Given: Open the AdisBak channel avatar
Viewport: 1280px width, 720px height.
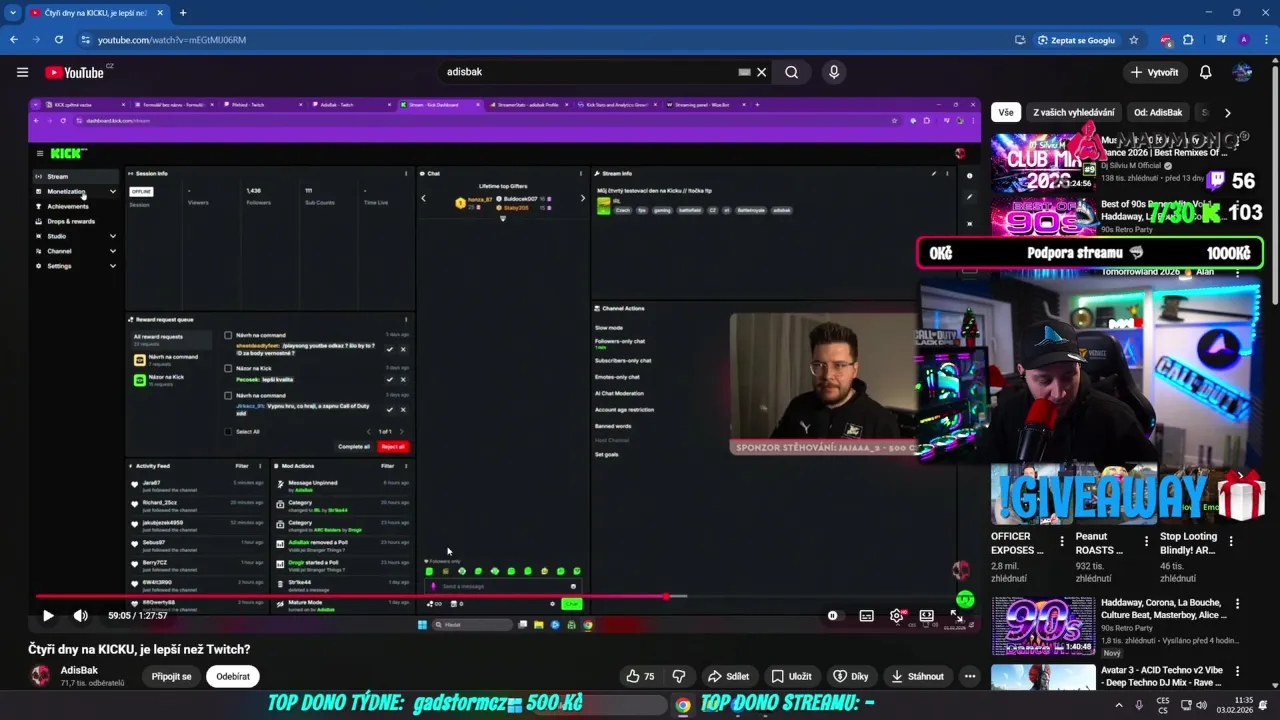Looking at the screenshot, I should pos(40,676).
